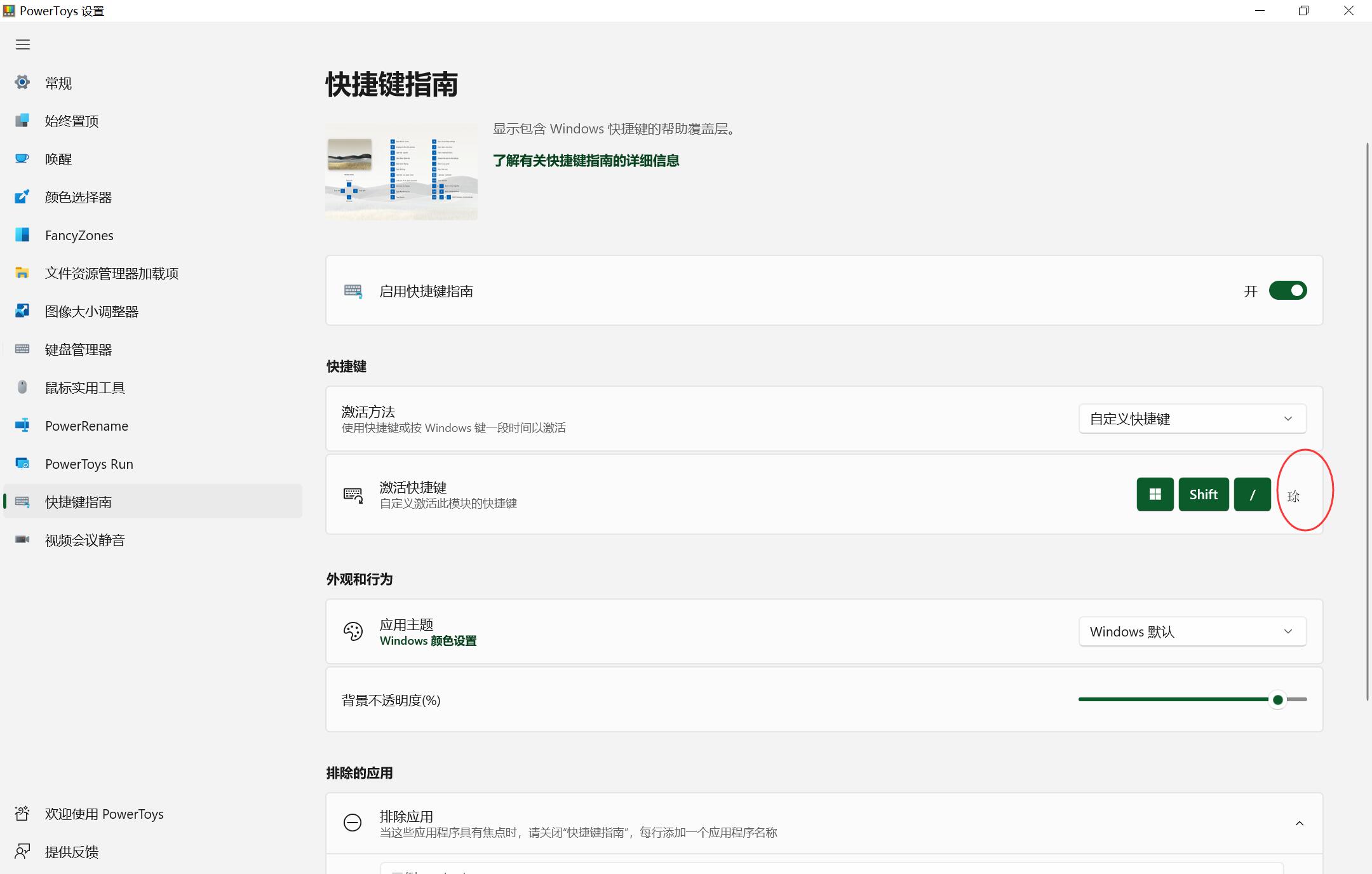Select the Color Picker (颜色选择器) icon
The image size is (1372, 874).
pos(22,197)
